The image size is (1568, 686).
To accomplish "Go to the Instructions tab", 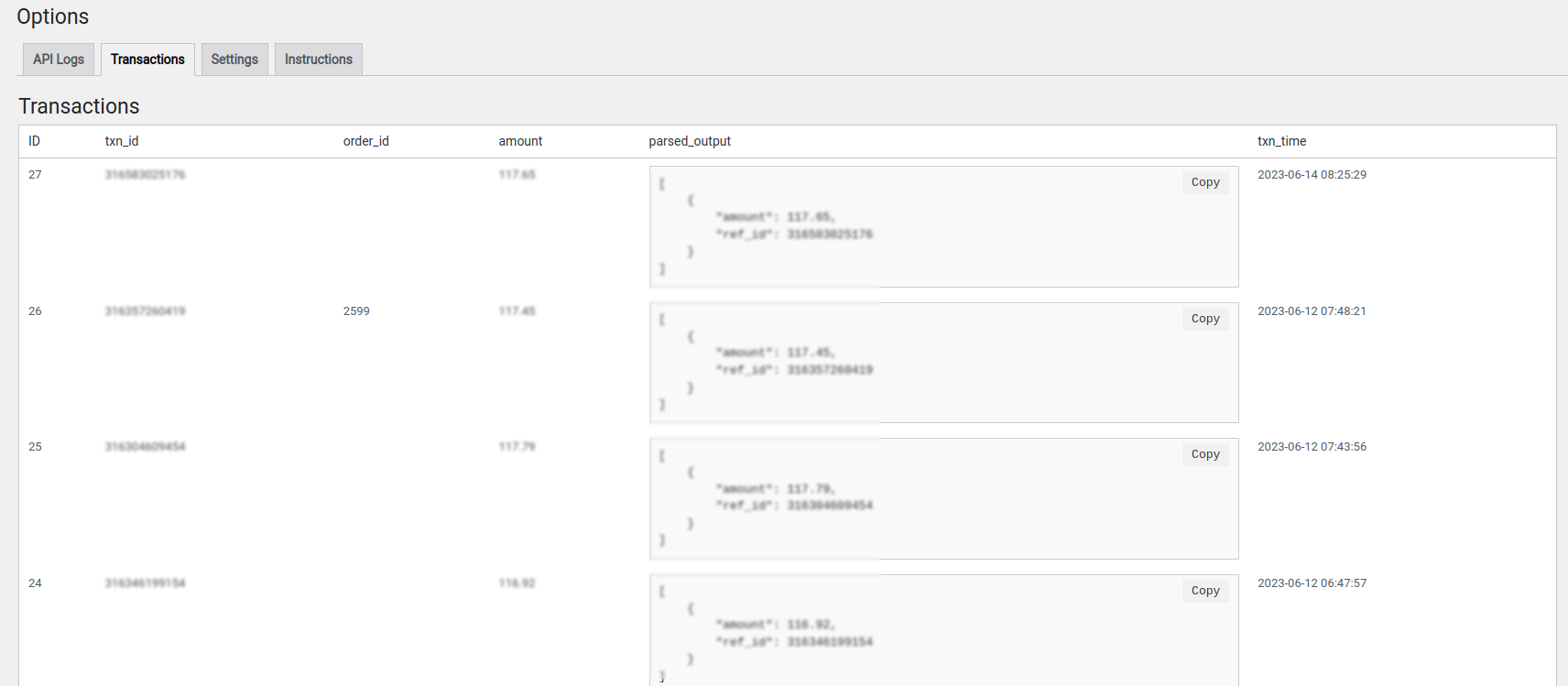I will (x=318, y=60).
